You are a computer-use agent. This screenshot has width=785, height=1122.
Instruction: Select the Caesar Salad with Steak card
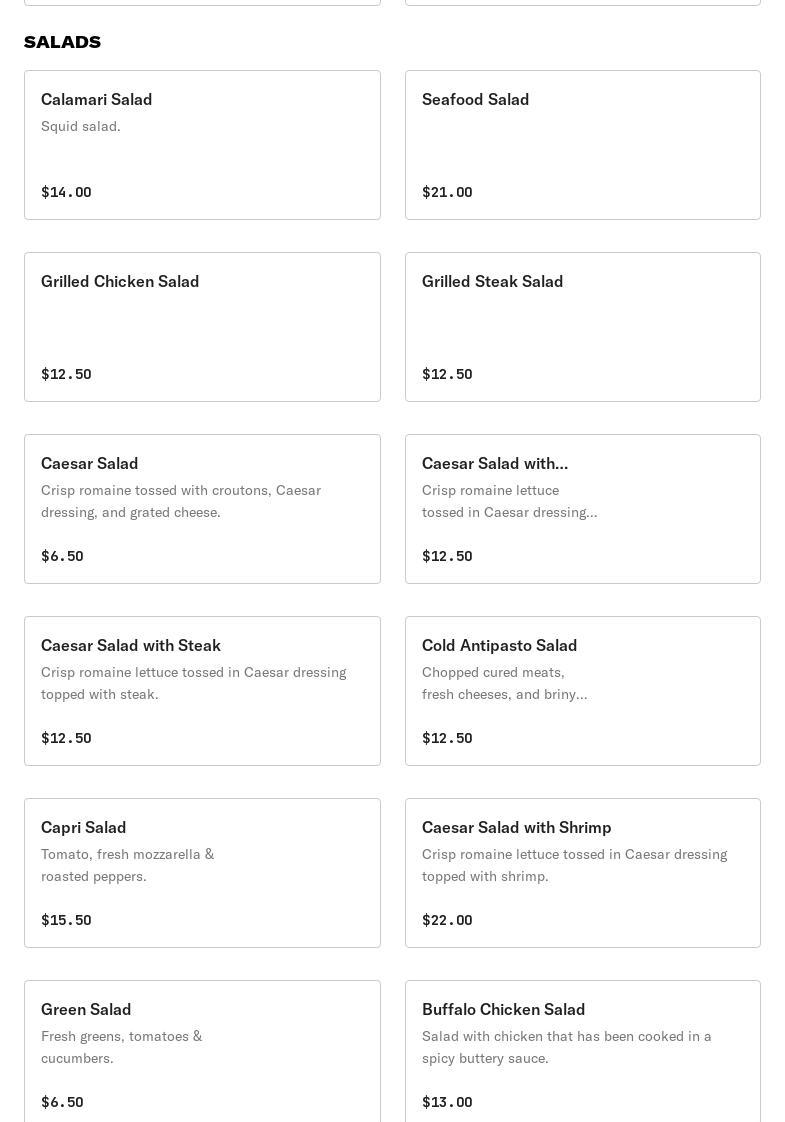point(202,691)
